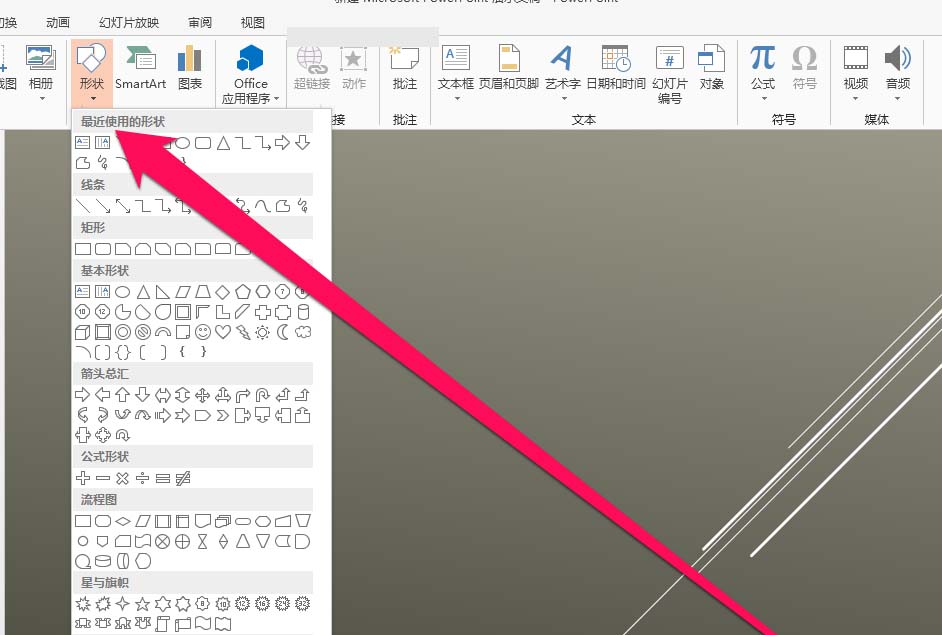The height and width of the screenshot is (635, 942).
Task: Select the cloud shape
Action: click(x=303, y=332)
